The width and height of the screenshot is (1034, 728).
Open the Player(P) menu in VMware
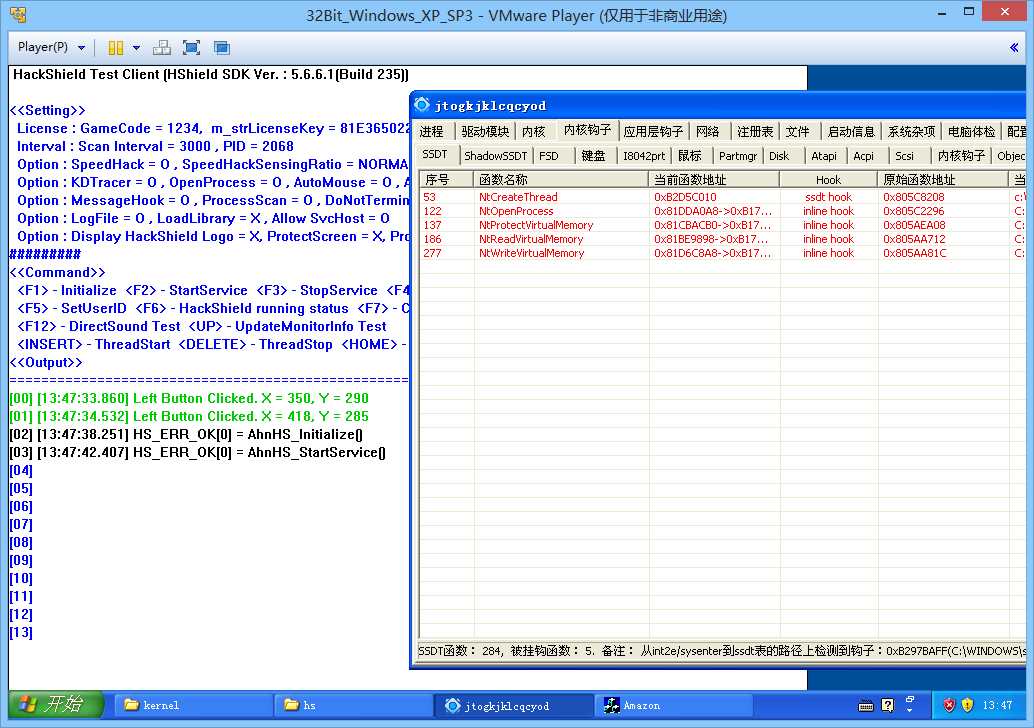tap(51, 47)
